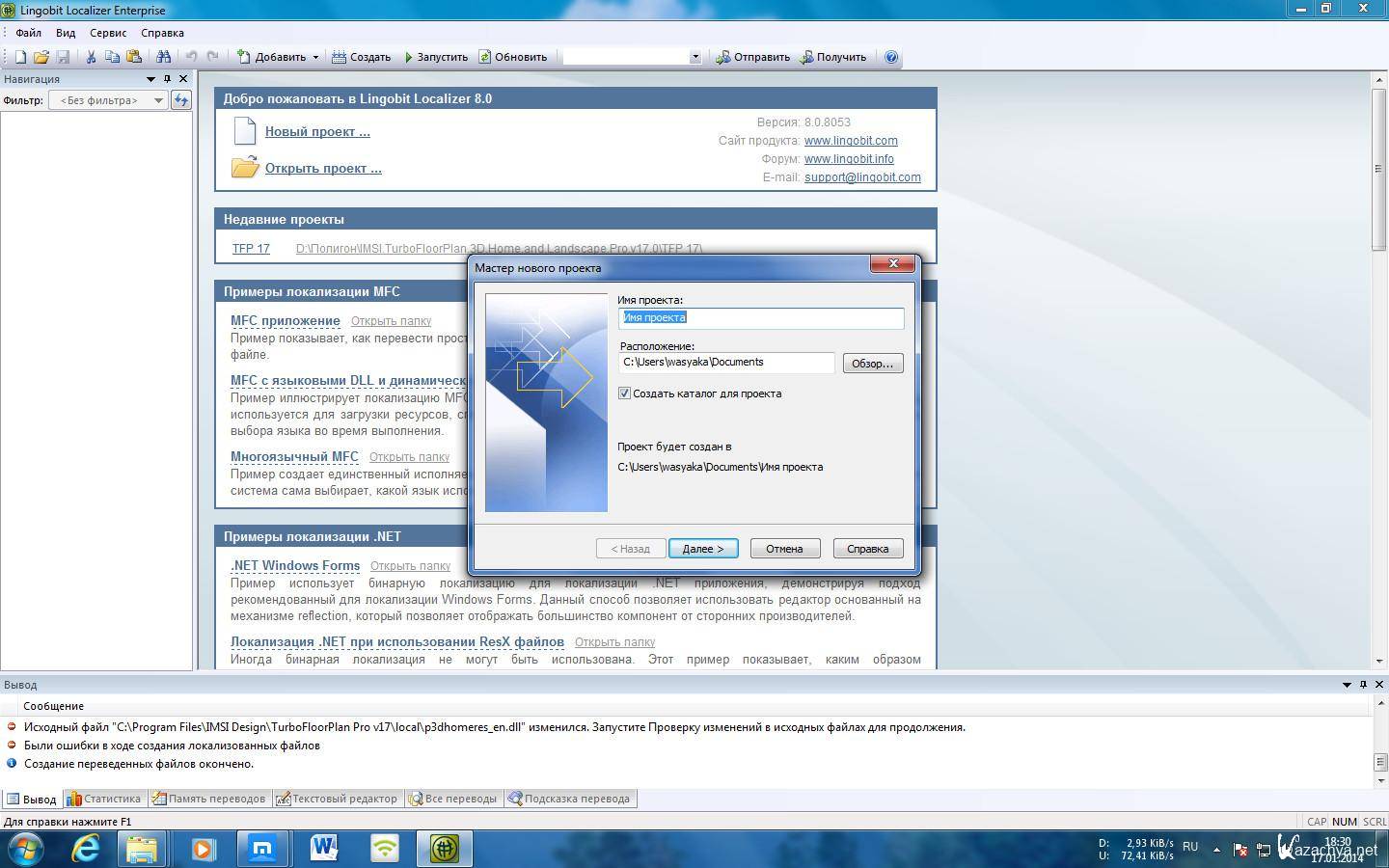Viewport: 1389px width, 868px height.
Task: Click the Справка button in wizard
Action: 868,549
